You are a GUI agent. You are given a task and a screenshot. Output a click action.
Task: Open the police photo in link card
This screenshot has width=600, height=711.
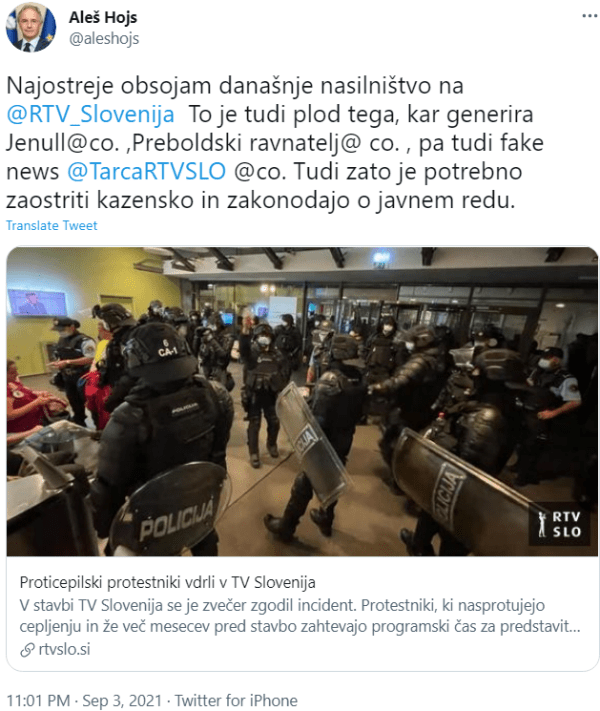(302, 401)
